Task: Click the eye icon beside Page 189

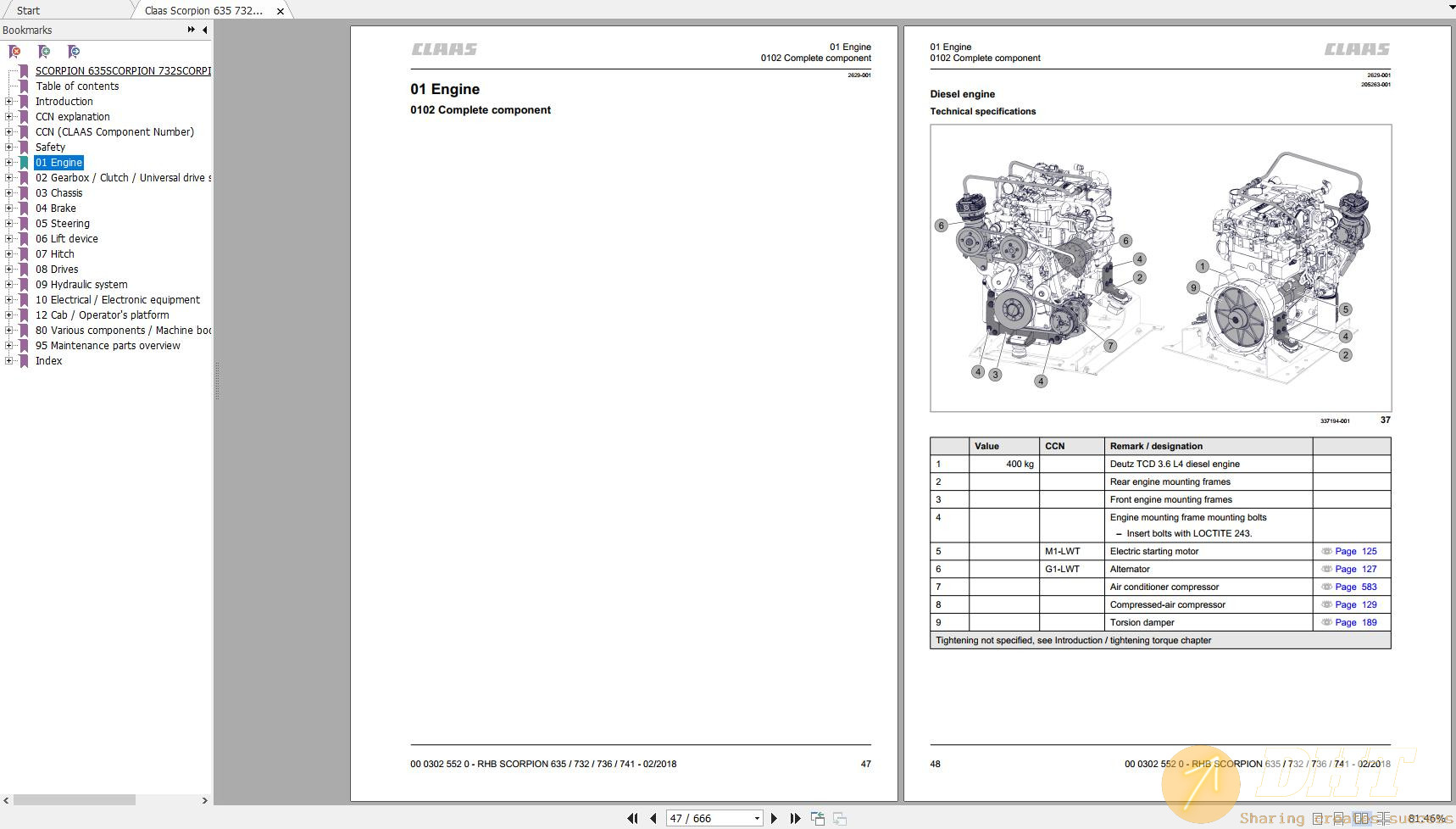Action: click(1326, 622)
